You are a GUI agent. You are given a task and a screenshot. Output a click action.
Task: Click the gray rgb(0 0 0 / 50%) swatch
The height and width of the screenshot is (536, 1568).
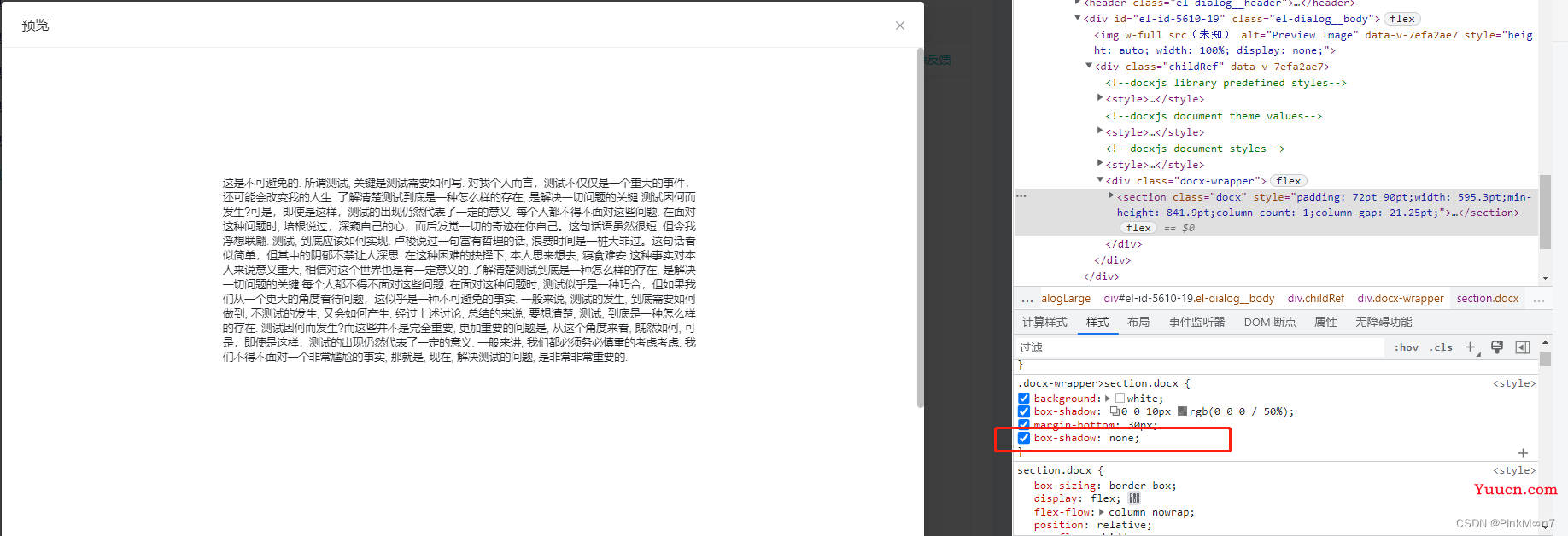(x=1183, y=411)
